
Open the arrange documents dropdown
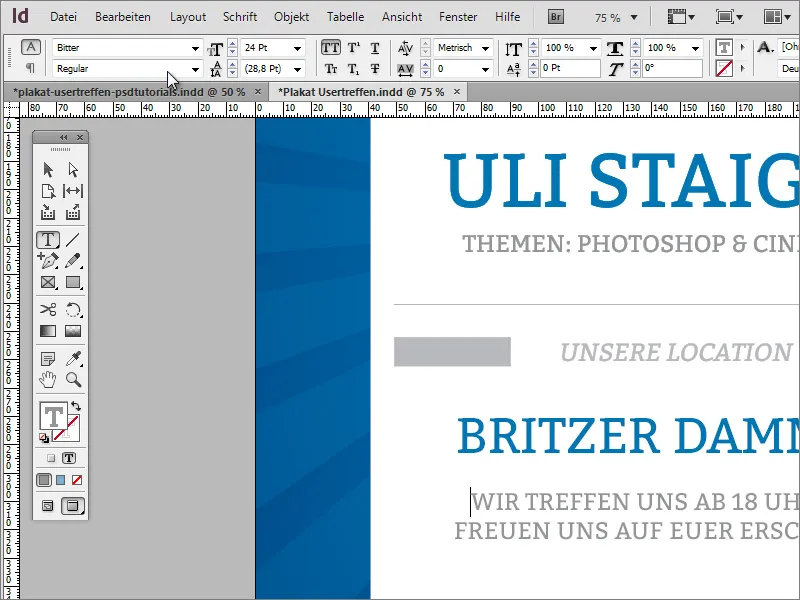click(776, 17)
